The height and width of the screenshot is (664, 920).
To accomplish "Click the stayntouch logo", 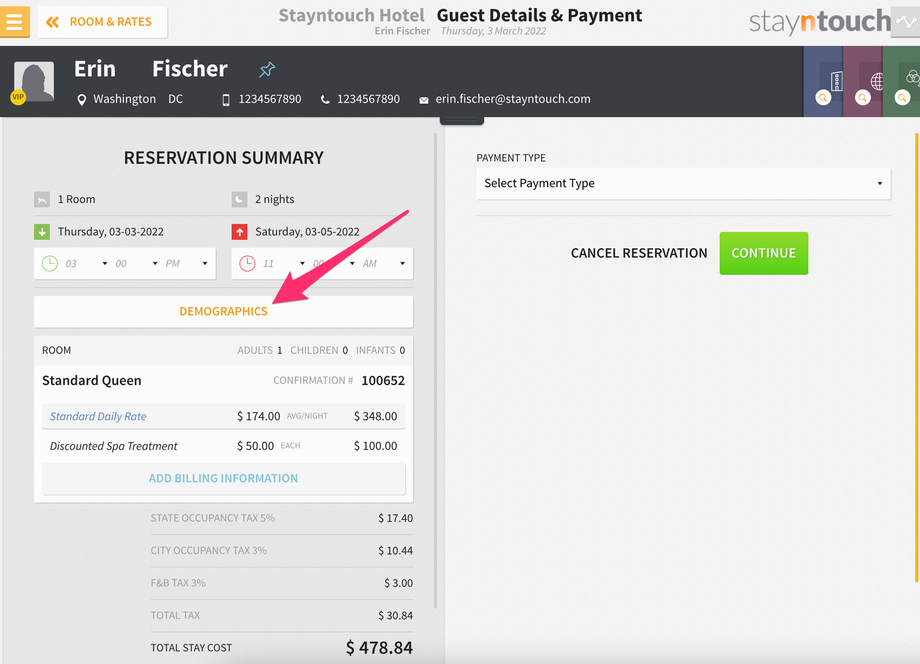I will coord(820,22).
